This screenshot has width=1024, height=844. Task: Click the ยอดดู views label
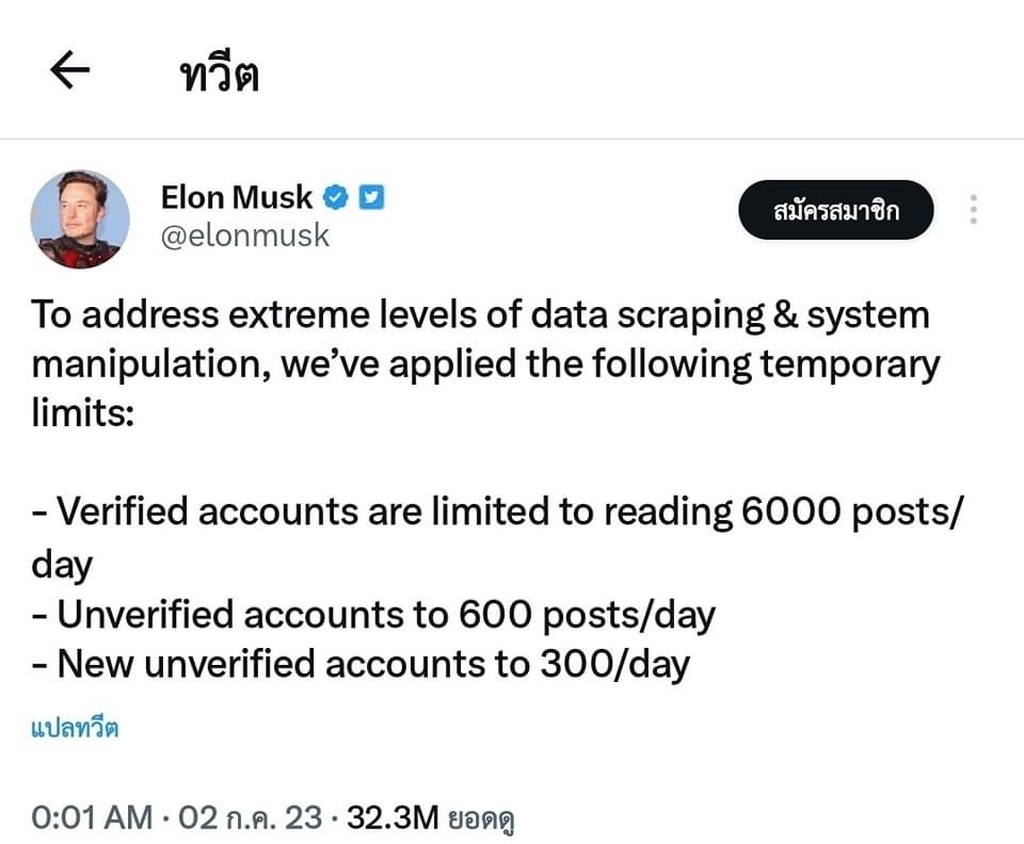(x=481, y=819)
